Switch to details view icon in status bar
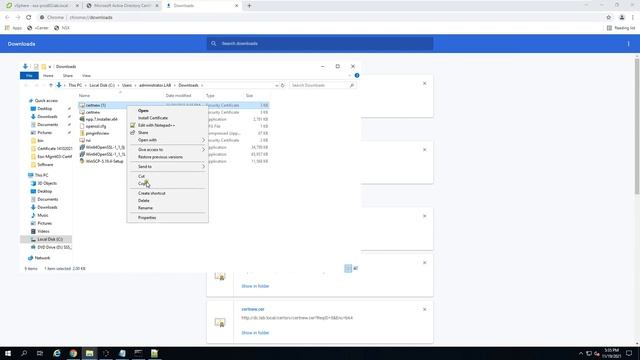This screenshot has height=360, width=640. [x=348, y=268]
